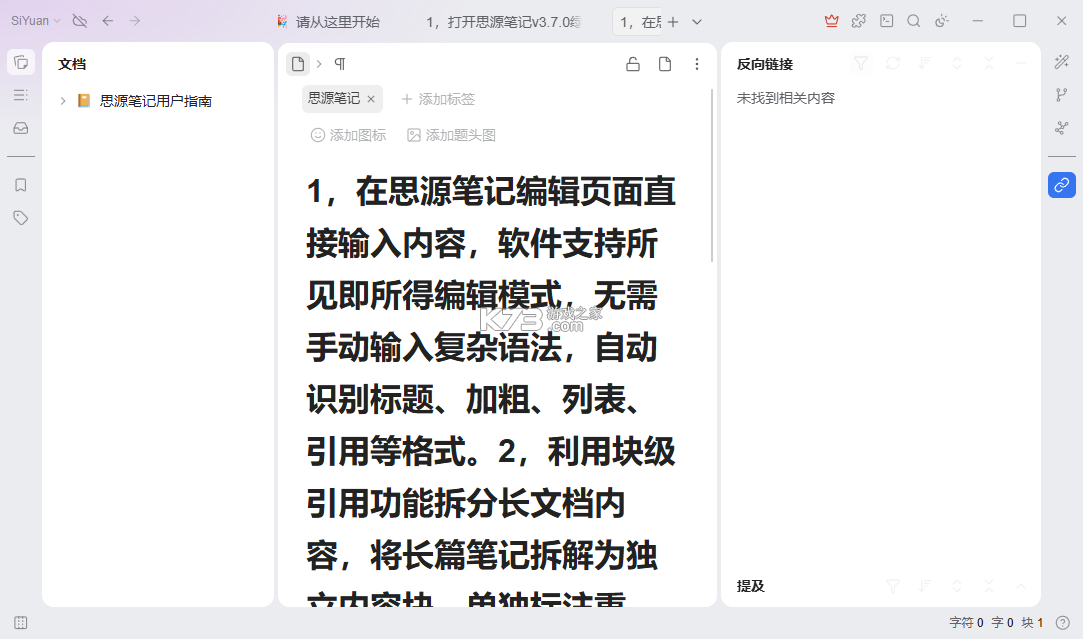Go back with the left arrow
The image size is (1083, 639).
[108, 21]
